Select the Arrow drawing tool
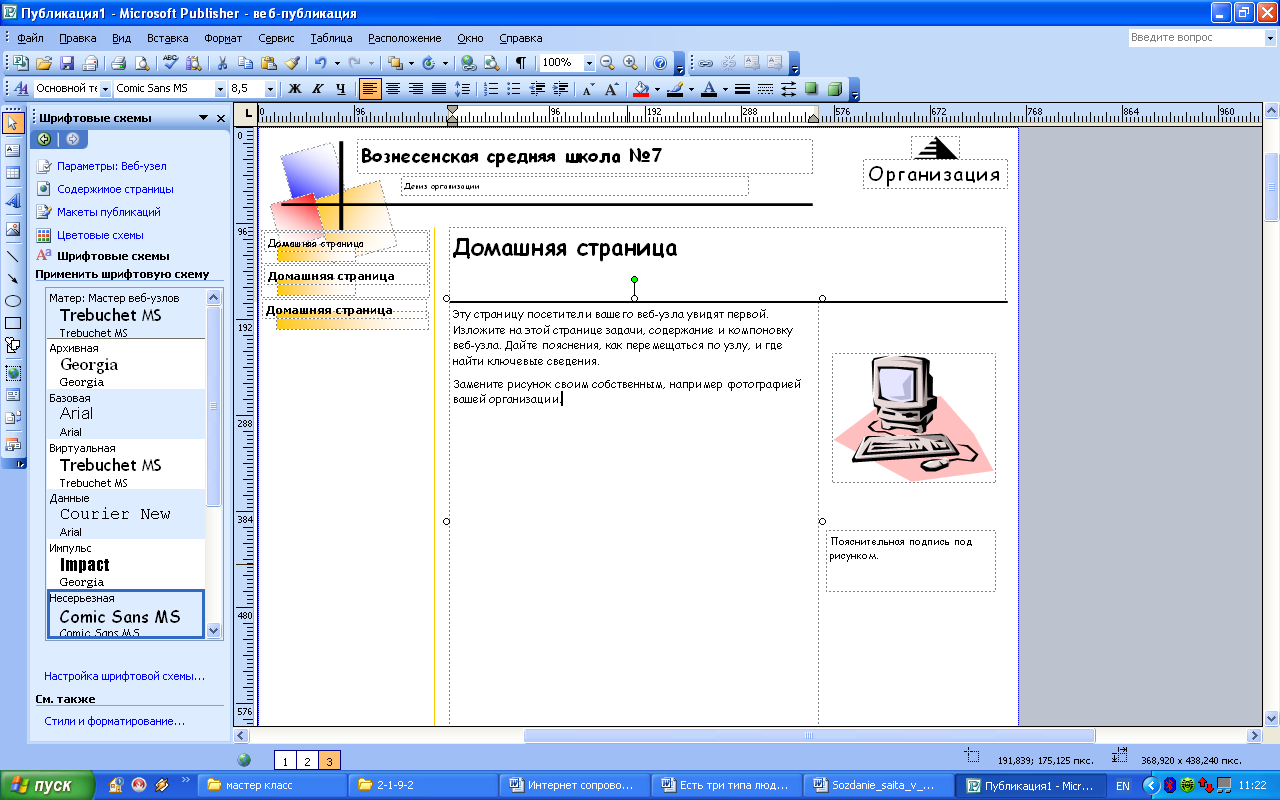Viewport: 1280px width, 800px height. (x=13, y=277)
